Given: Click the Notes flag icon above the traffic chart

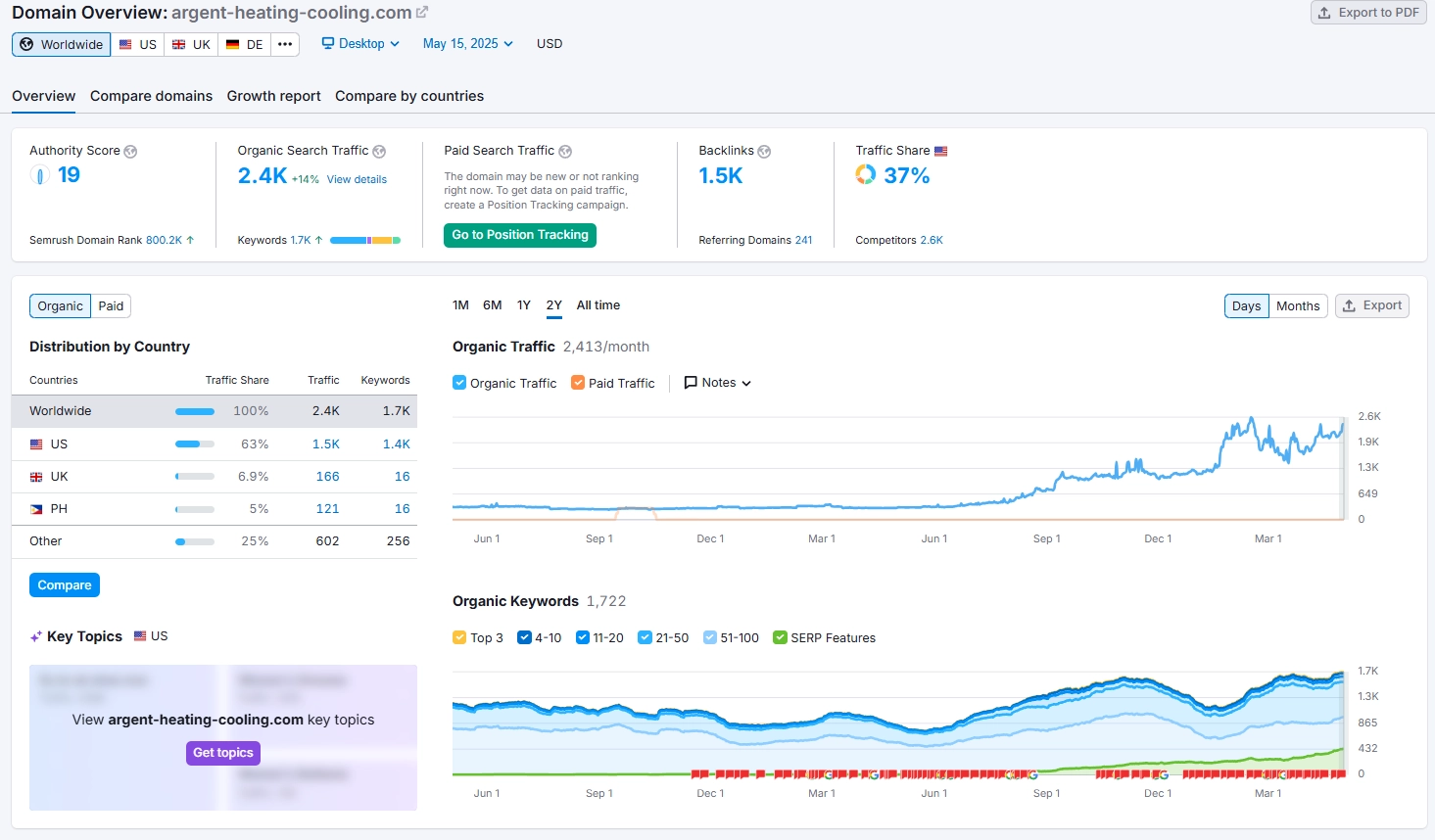Looking at the screenshot, I should pos(691,382).
